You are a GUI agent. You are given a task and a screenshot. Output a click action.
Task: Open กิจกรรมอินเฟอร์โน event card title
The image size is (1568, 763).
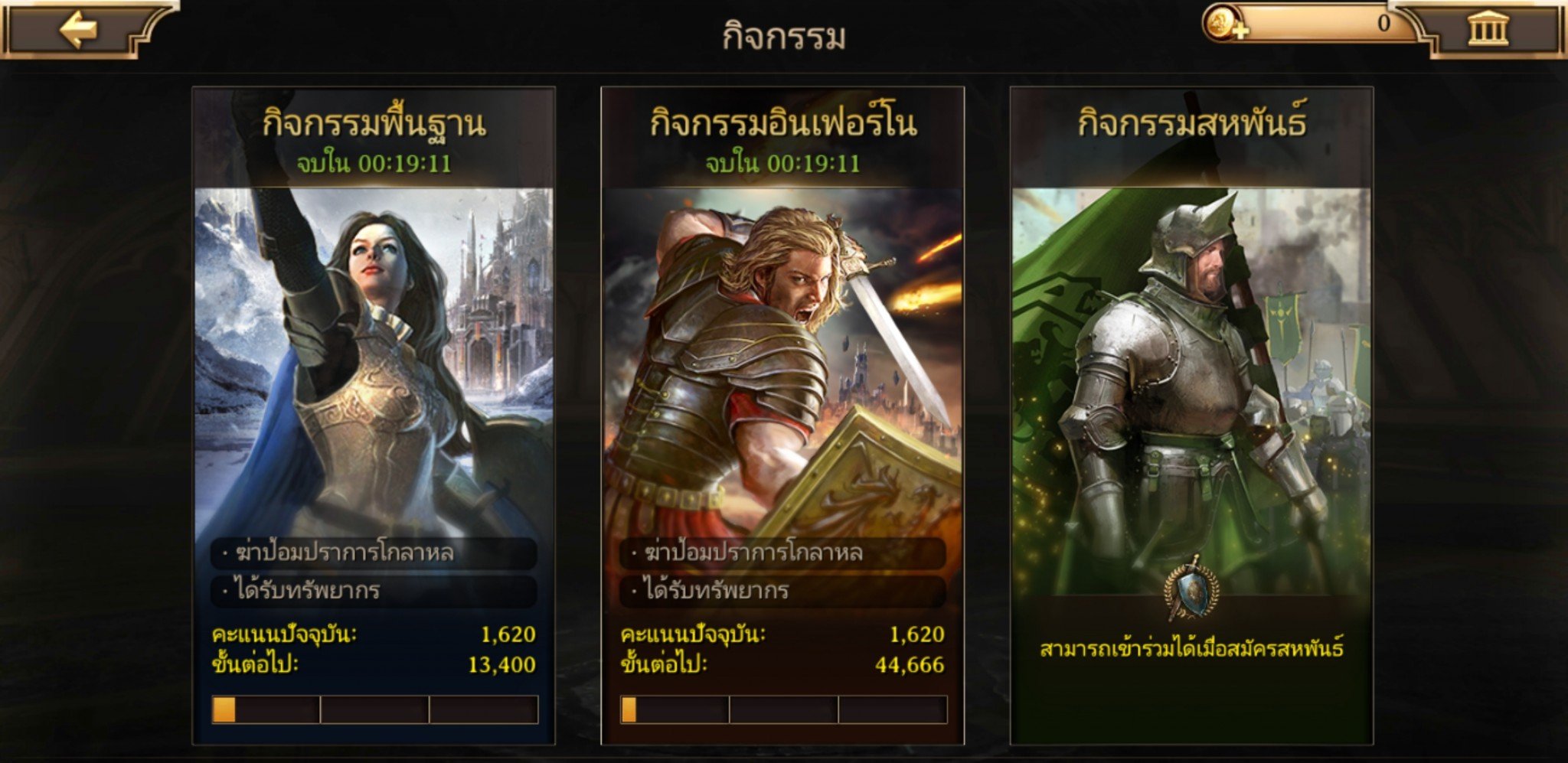click(782, 122)
